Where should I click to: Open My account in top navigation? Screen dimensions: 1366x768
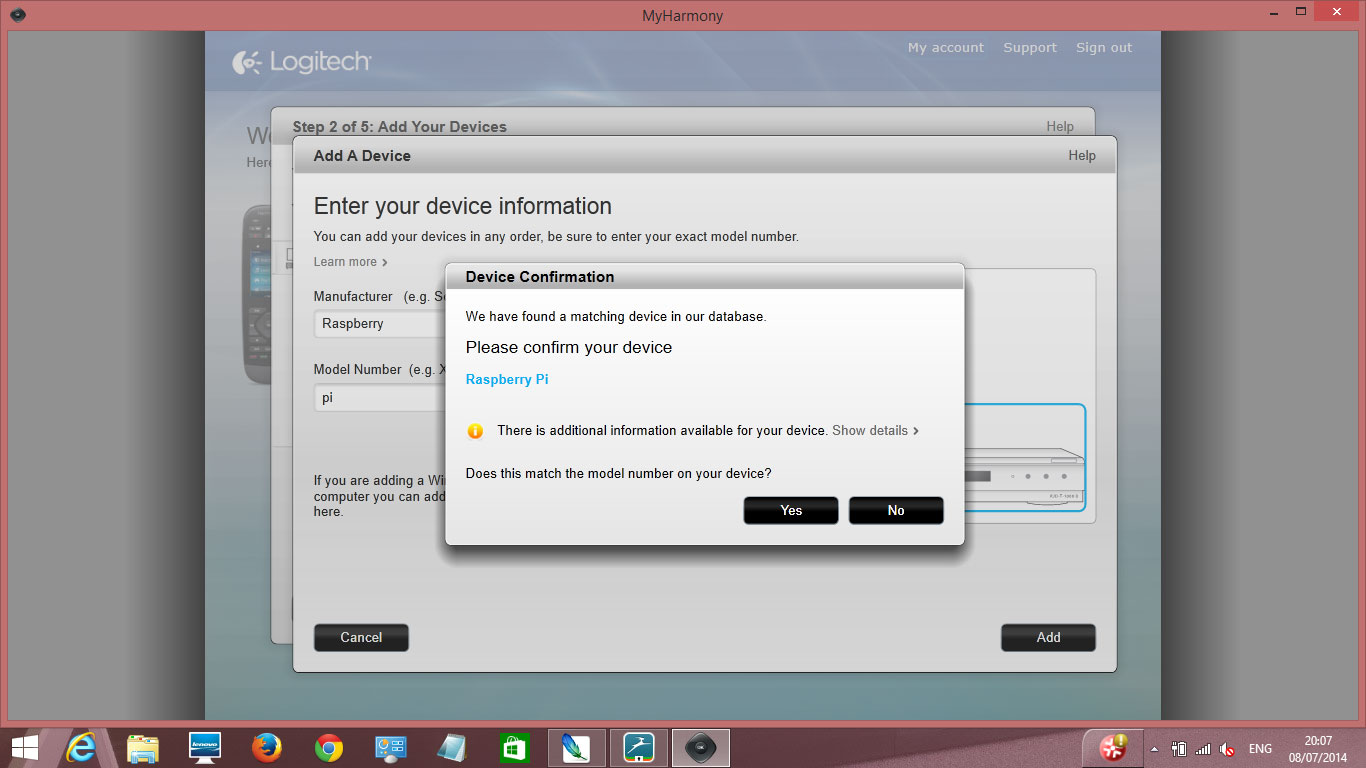946,47
